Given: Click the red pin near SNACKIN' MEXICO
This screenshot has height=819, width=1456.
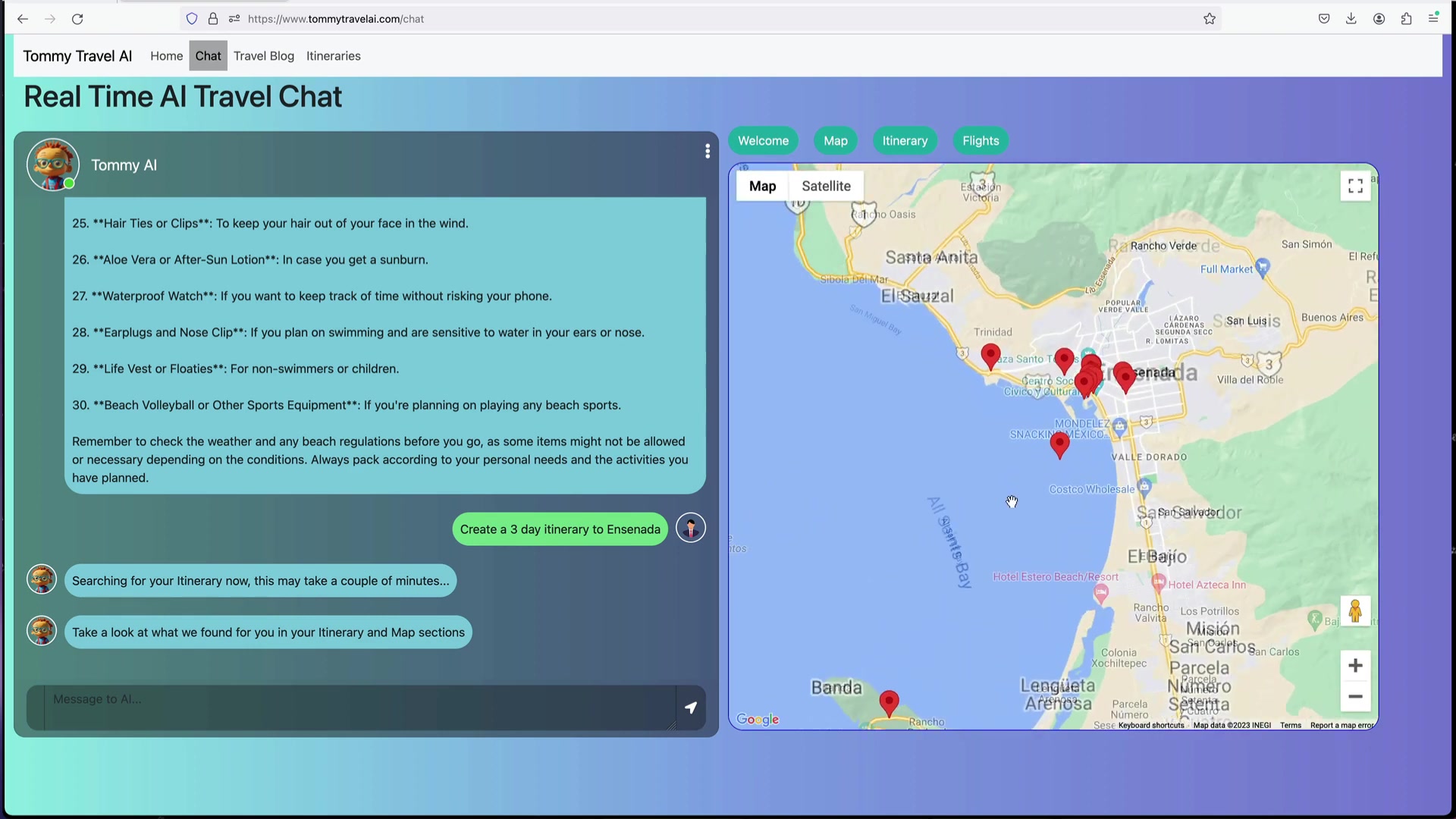Looking at the screenshot, I should [1059, 445].
